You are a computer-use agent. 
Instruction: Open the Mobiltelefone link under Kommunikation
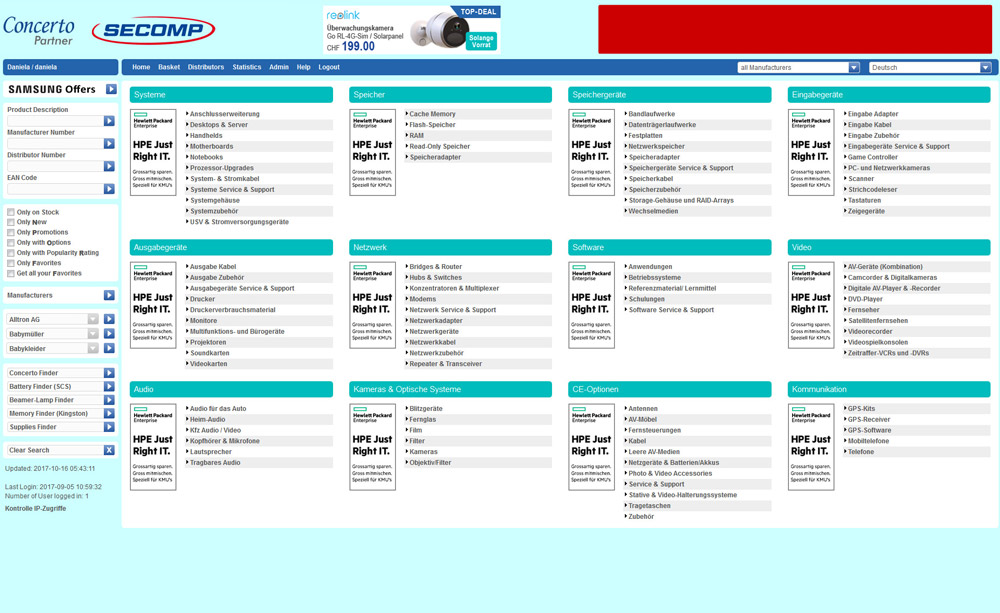pyautogui.click(x=868, y=441)
